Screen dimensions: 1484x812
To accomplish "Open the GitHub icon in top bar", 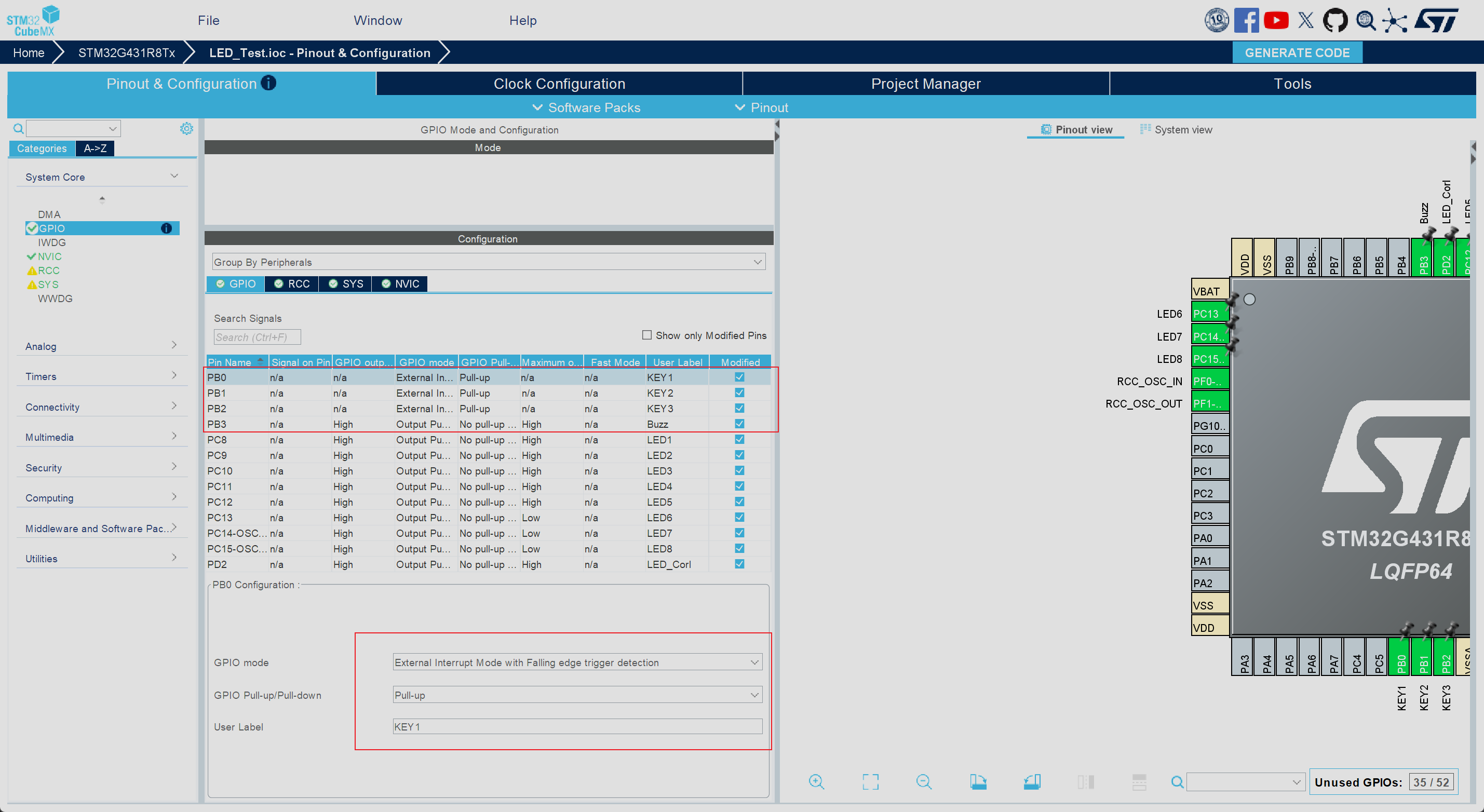I will [1335, 21].
